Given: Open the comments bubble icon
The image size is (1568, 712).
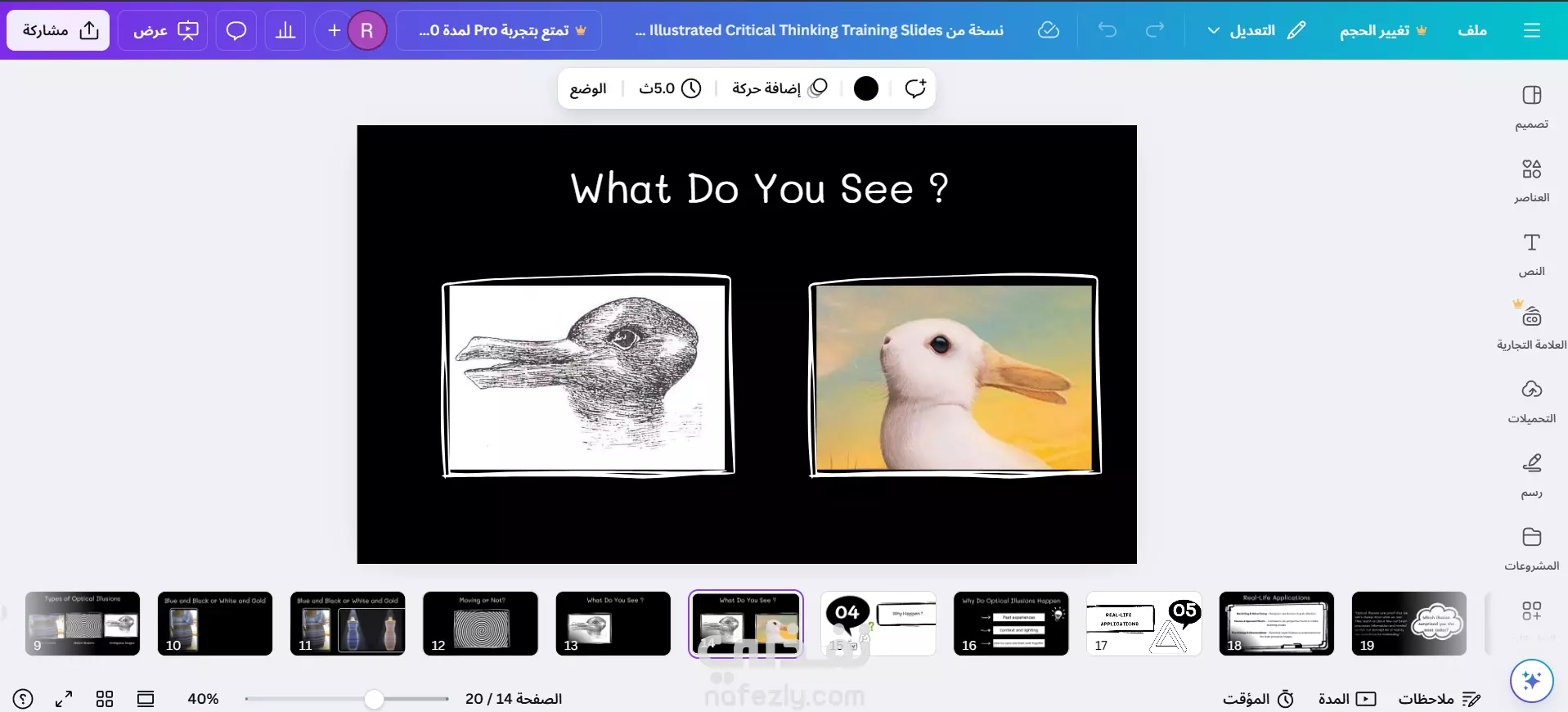Looking at the screenshot, I should 236,30.
